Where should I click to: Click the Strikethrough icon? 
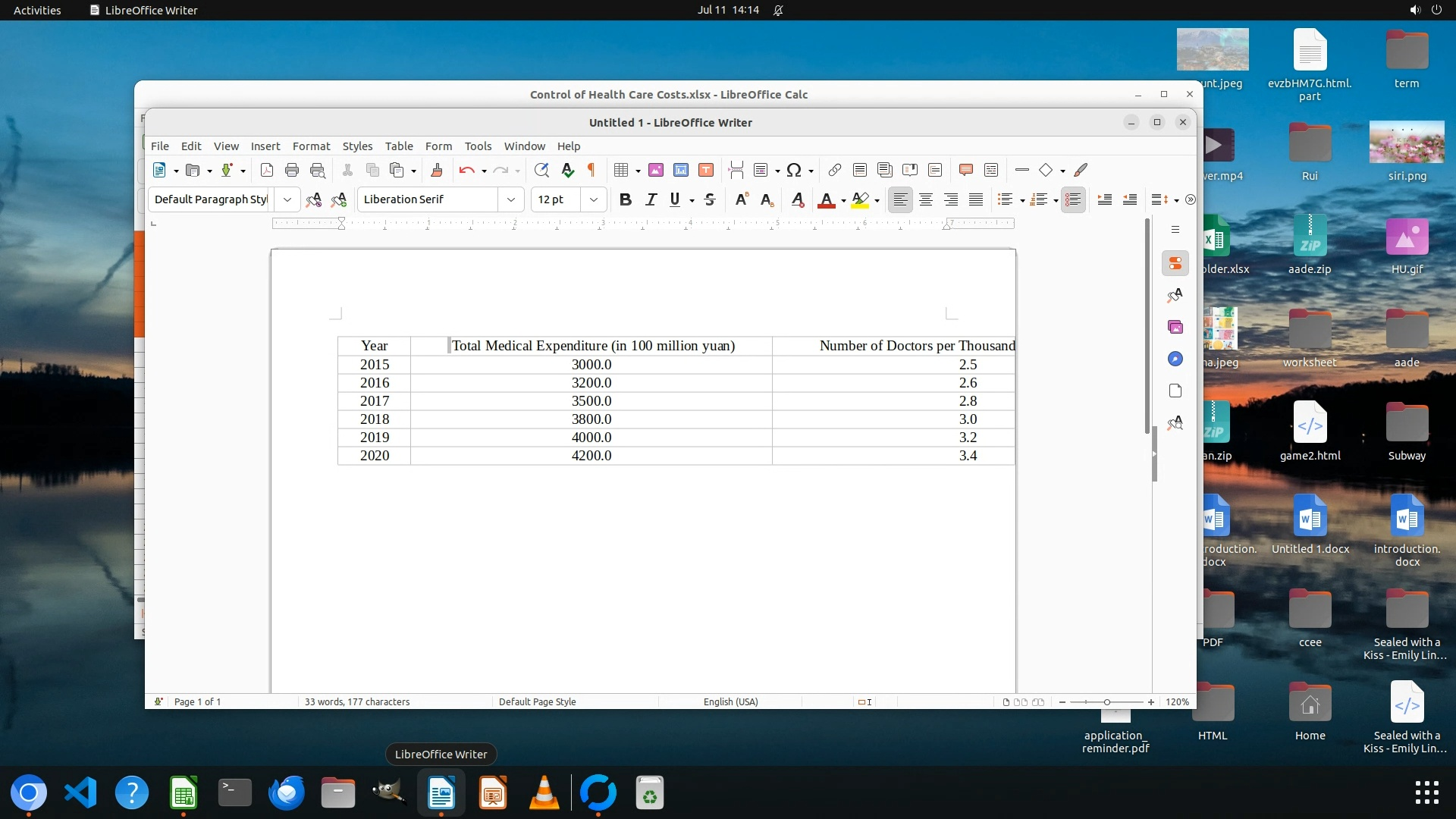point(710,199)
